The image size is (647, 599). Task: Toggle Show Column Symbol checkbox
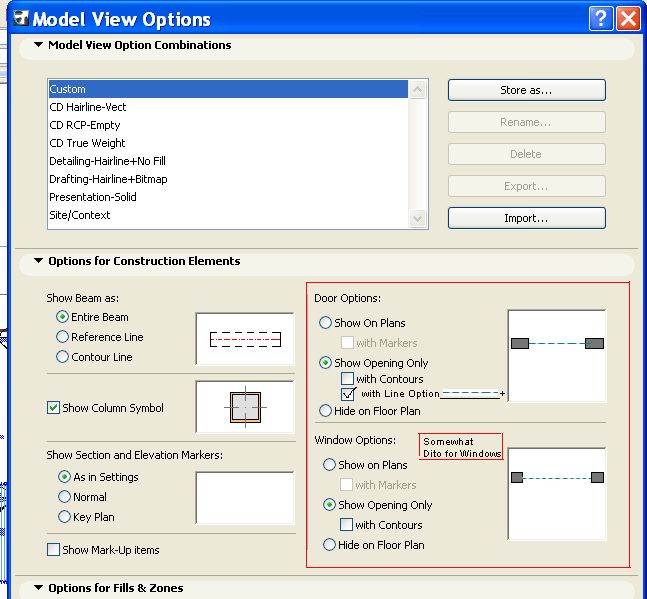click(53, 408)
